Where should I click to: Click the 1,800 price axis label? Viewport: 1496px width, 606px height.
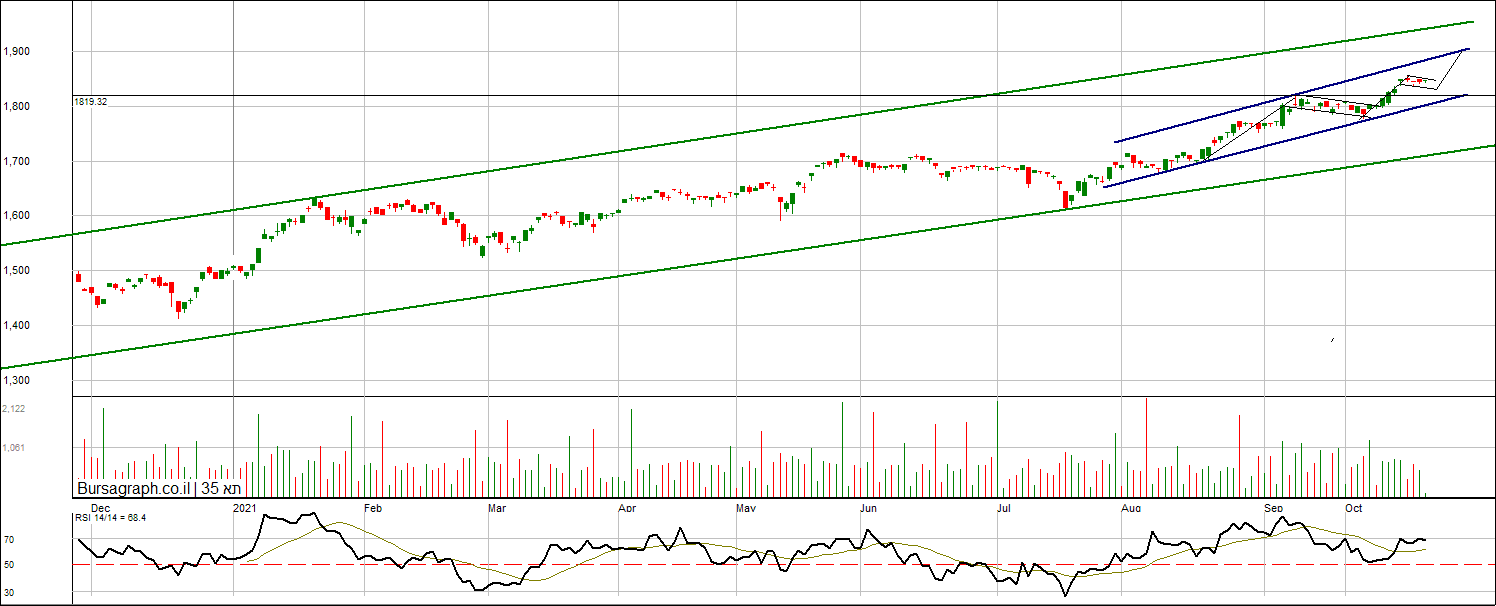[x=15, y=107]
